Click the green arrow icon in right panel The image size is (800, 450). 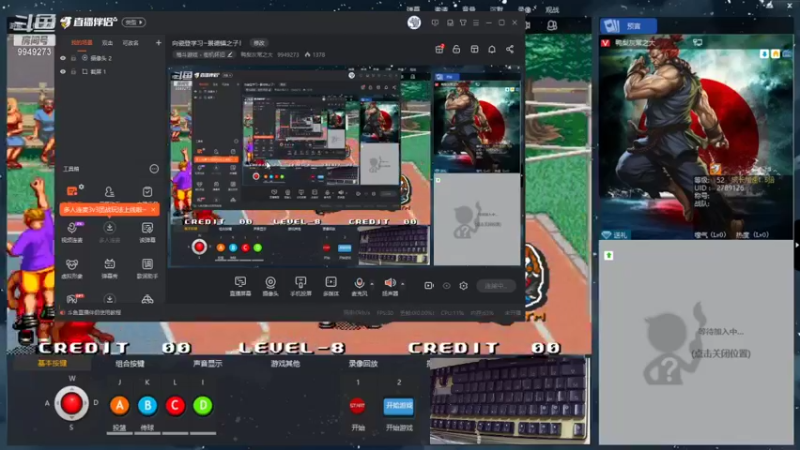[x=609, y=255]
